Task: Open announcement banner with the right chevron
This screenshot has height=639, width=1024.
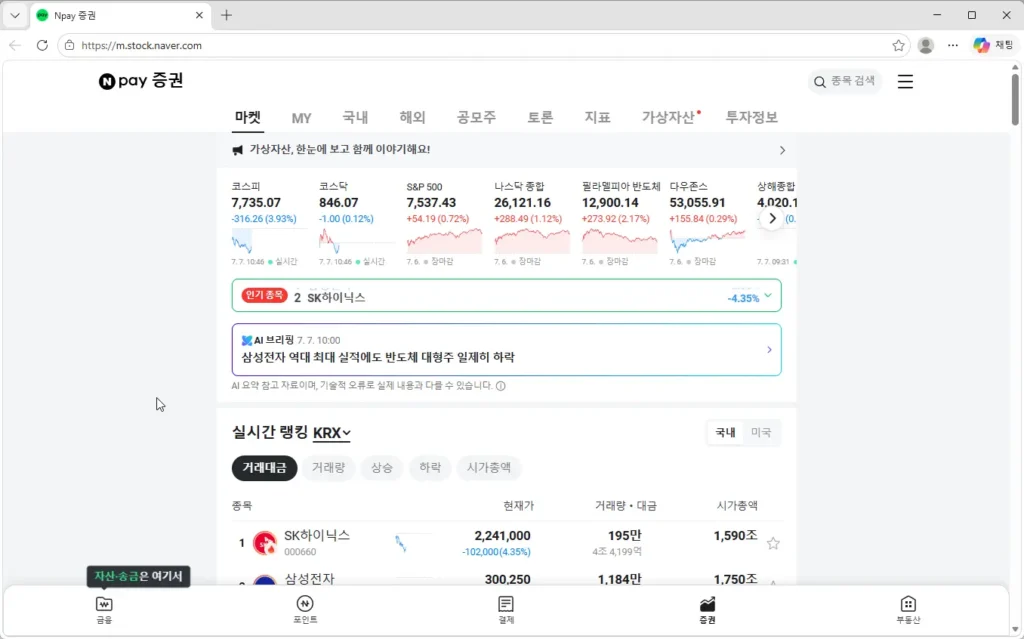Action: pyautogui.click(x=782, y=150)
